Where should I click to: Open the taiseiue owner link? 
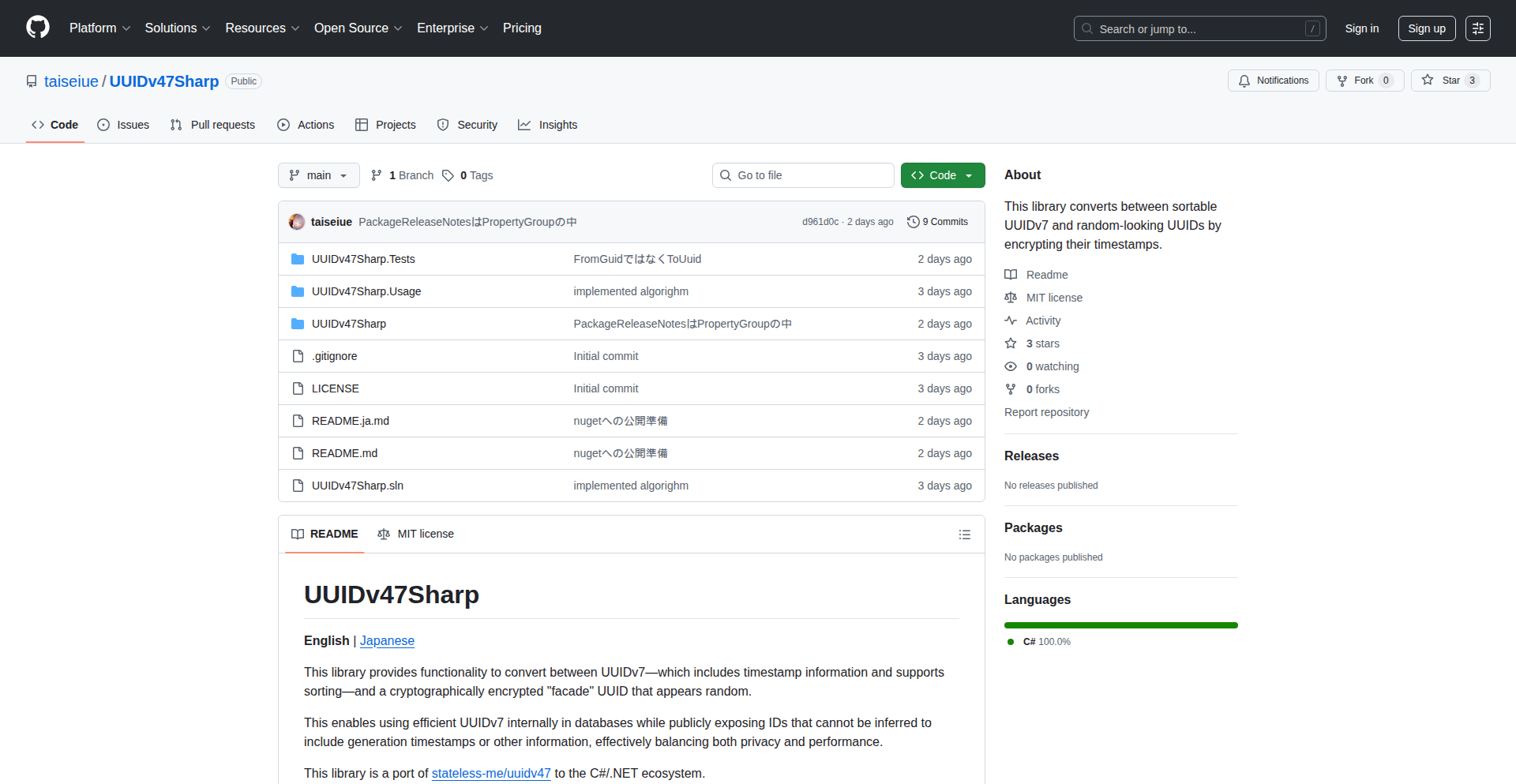(x=71, y=81)
